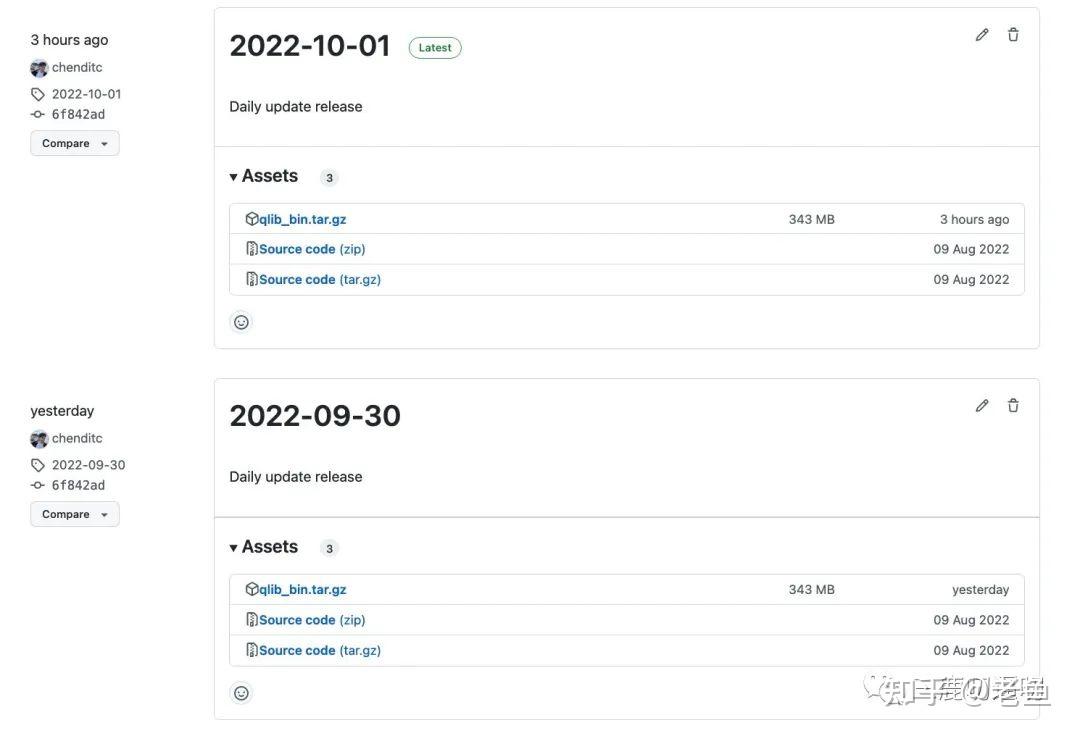Click chenditc avatar beside the 2022-09-30 release
1080x736 pixels.
pyautogui.click(x=39, y=439)
